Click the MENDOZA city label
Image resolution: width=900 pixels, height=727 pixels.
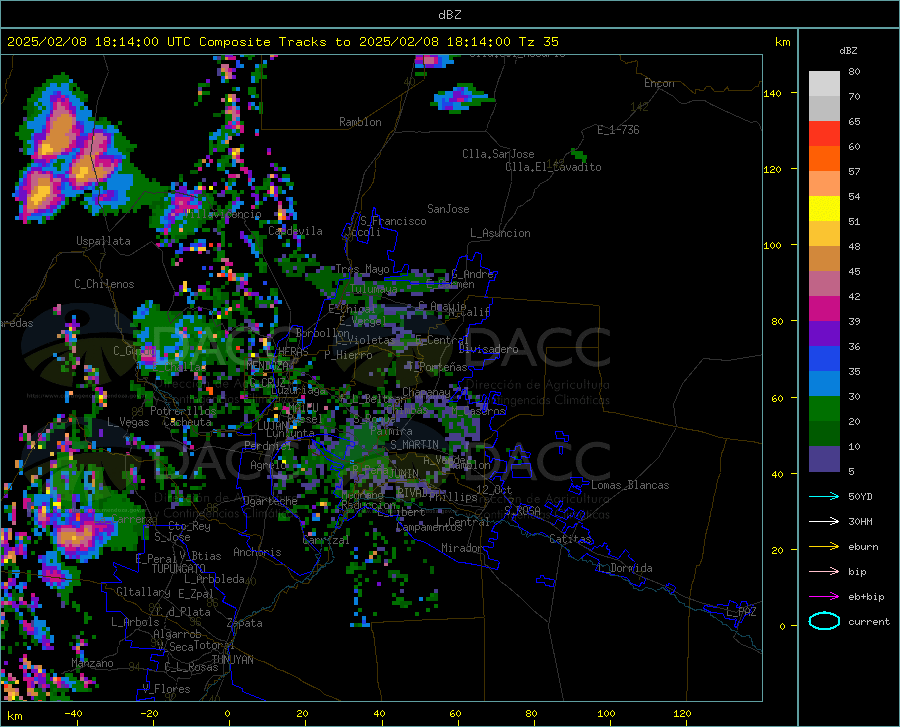point(267,365)
